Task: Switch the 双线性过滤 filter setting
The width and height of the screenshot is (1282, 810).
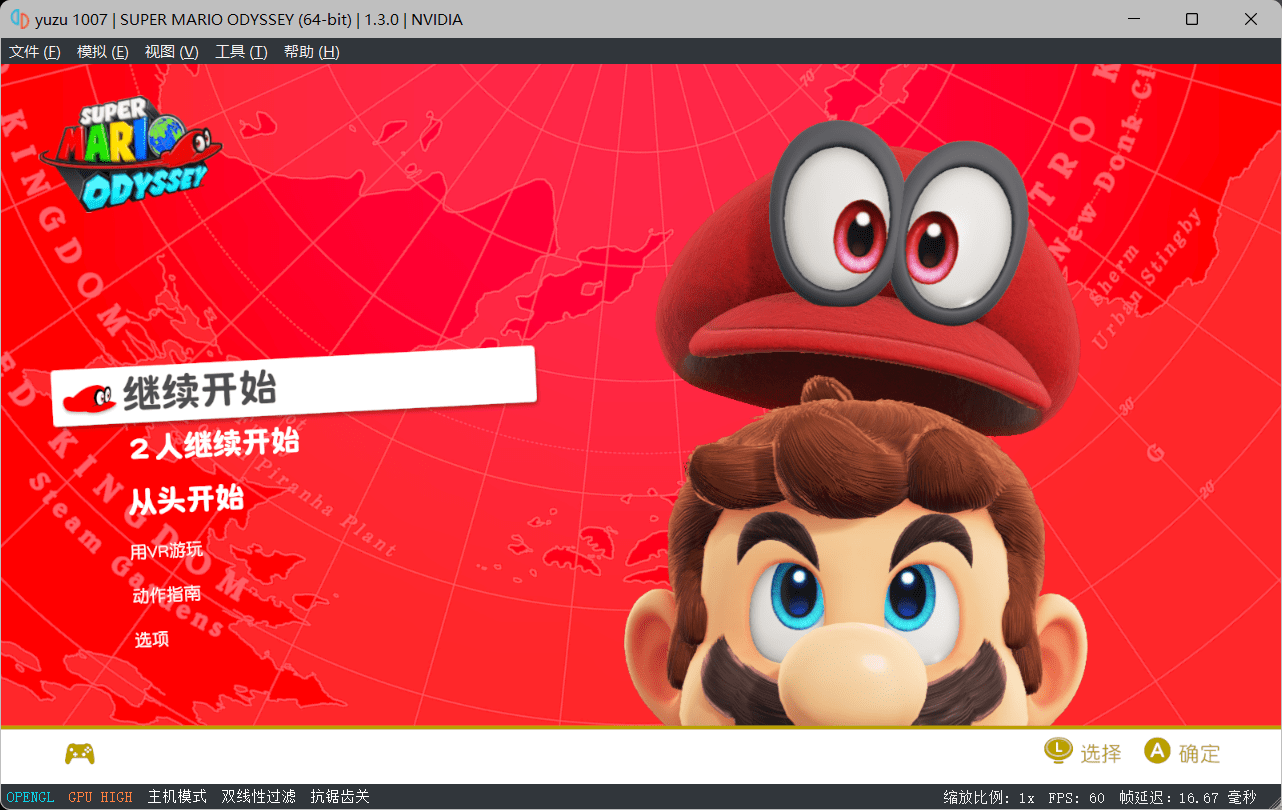Action: click(x=258, y=797)
